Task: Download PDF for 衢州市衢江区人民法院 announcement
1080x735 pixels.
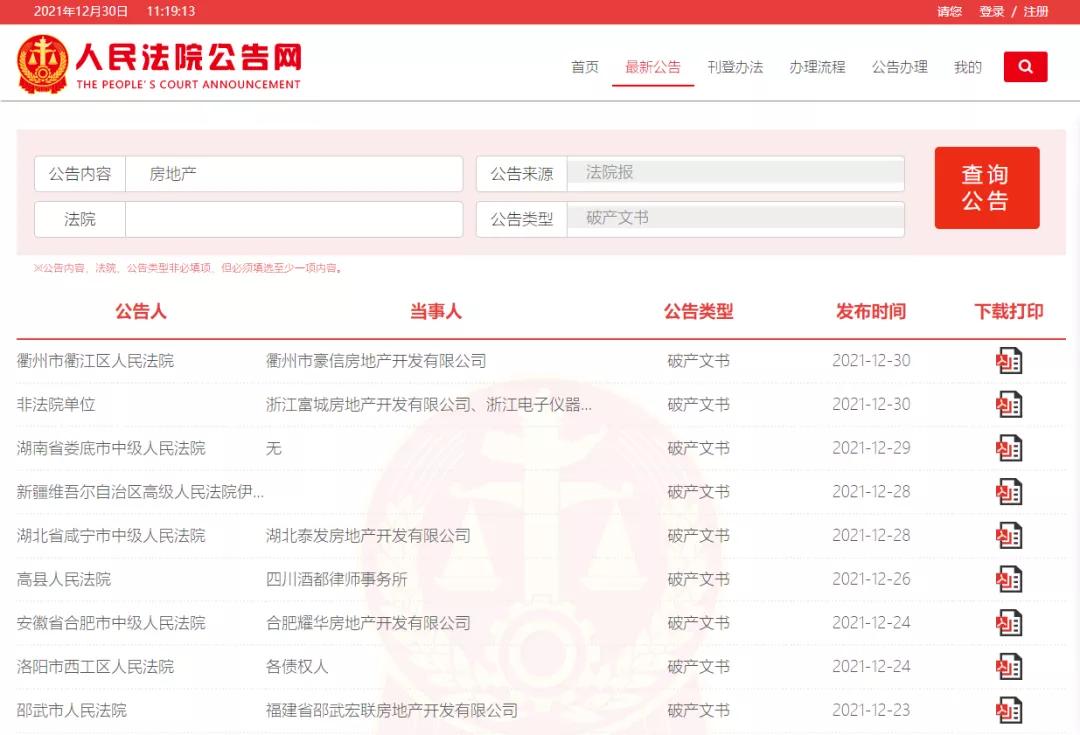Action: 1009,360
